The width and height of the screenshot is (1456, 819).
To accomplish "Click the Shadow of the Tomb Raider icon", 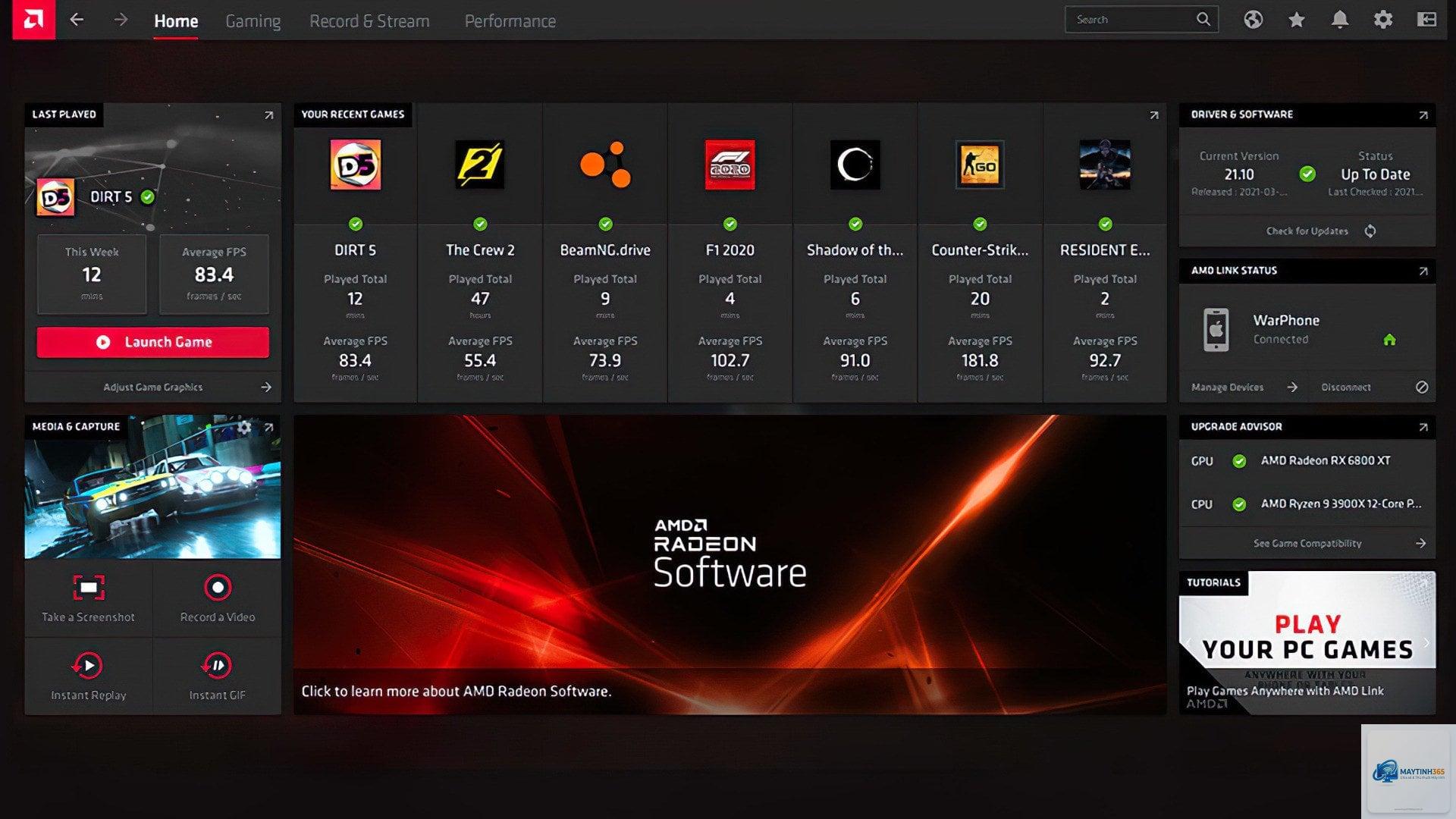I will pos(855,165).
